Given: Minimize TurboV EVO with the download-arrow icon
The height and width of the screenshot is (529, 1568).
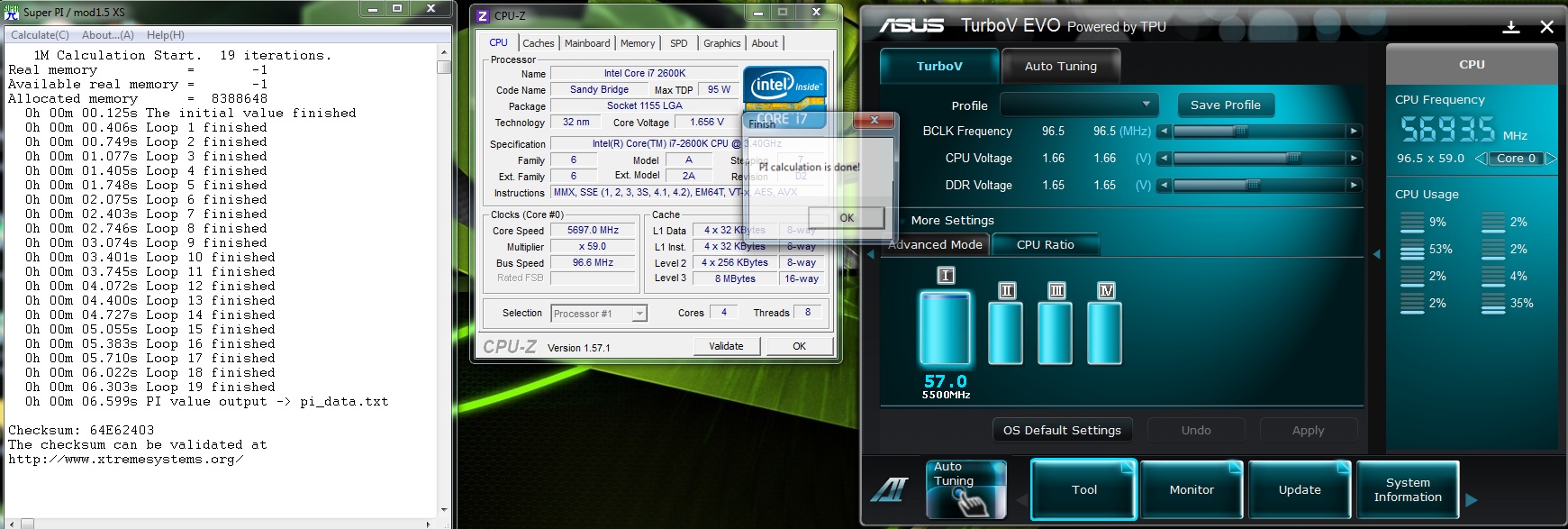Looking at the screenshot, I should (x=1511, y=27).
